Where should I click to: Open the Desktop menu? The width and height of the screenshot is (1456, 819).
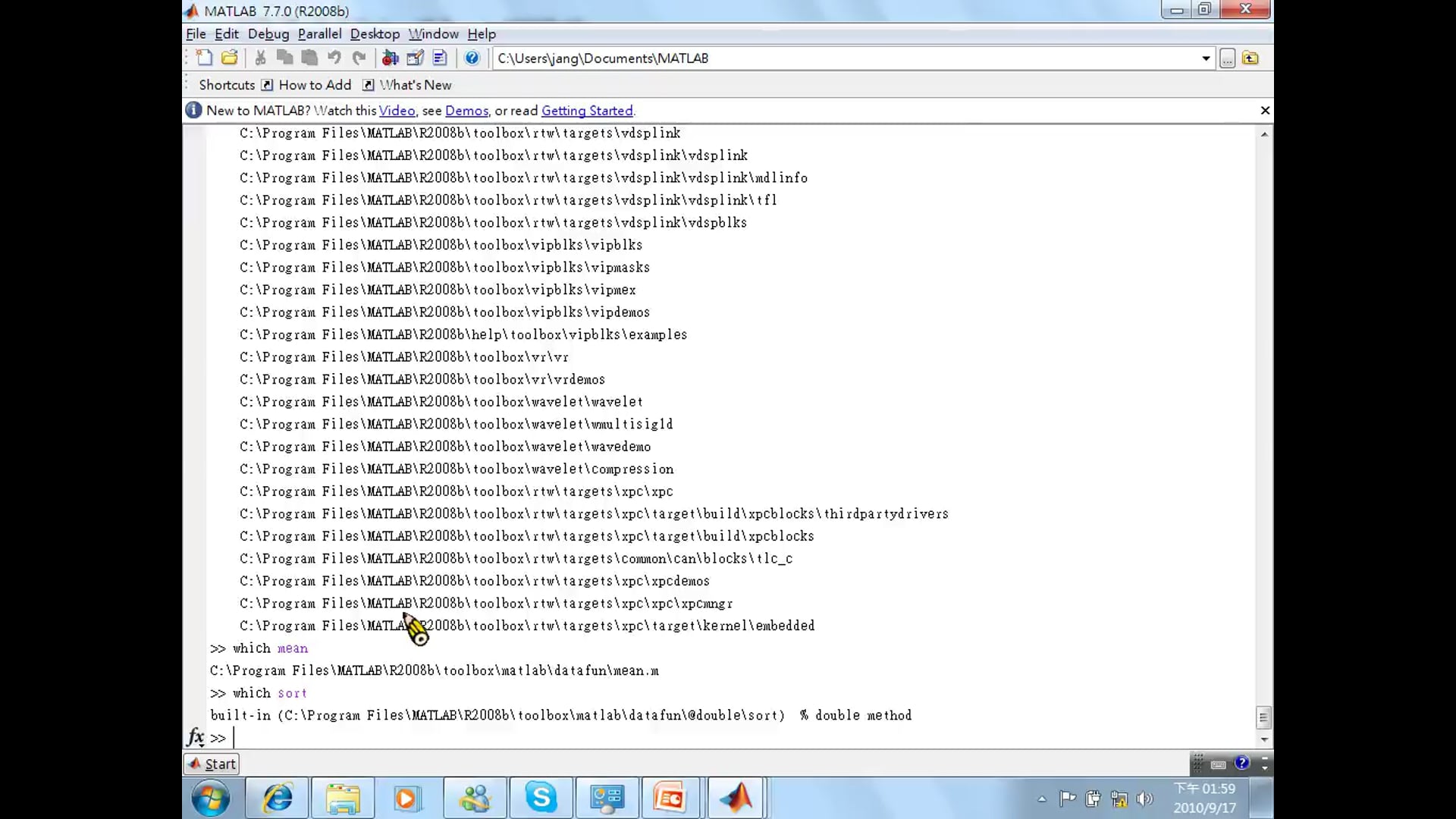click(375, 34)
